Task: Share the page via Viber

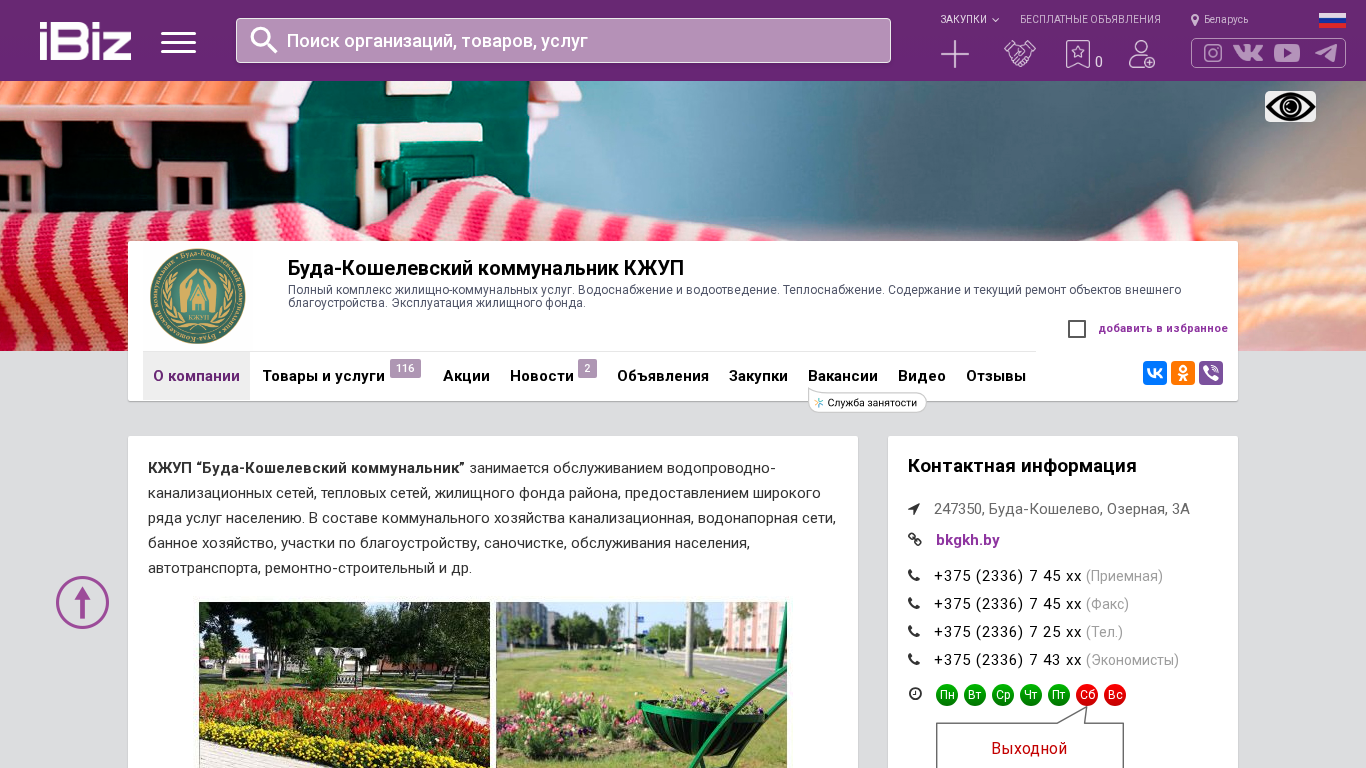Action: click(1211, 373)
